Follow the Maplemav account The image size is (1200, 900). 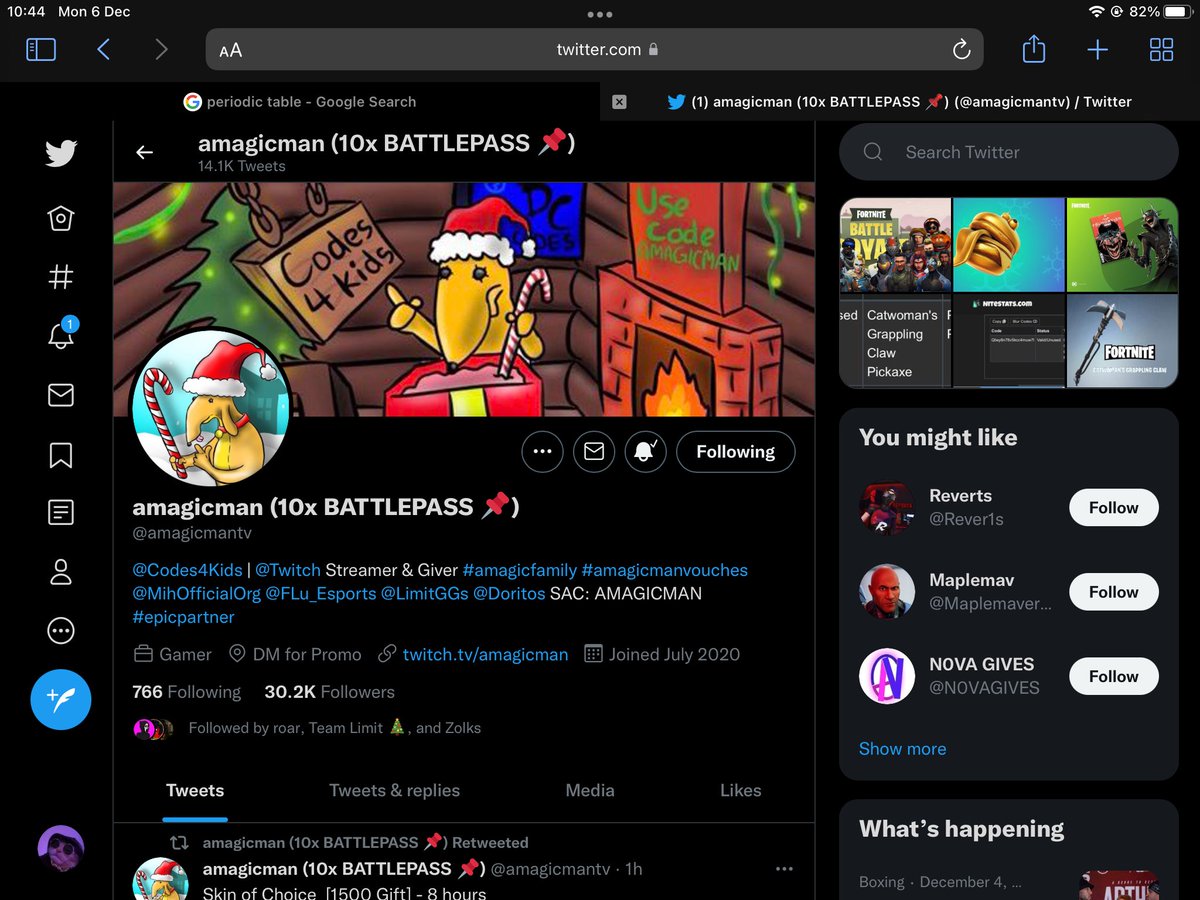pyautogui.click(x=1114, y=592)
